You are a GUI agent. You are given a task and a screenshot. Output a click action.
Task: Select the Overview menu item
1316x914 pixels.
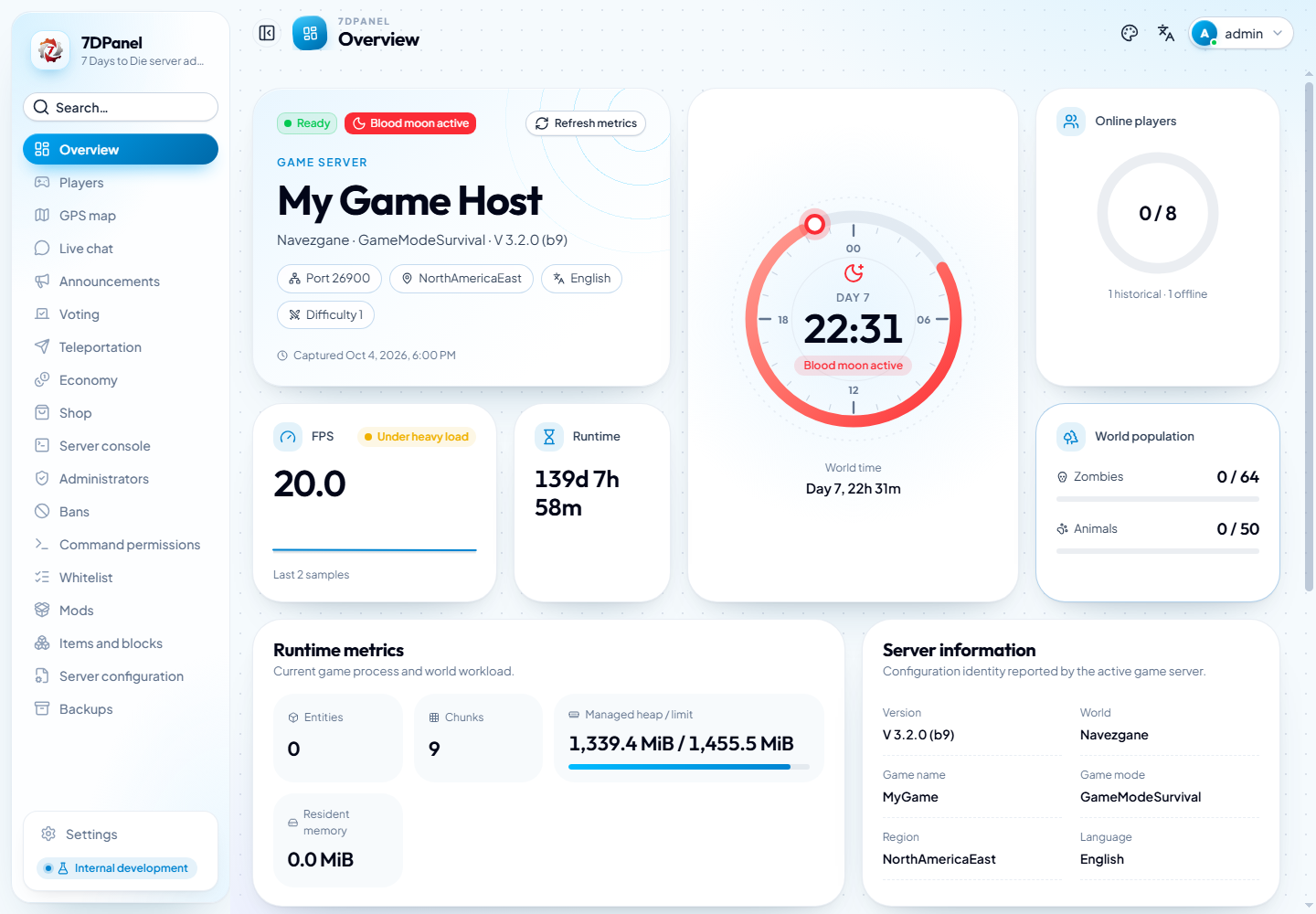[121, 150]
